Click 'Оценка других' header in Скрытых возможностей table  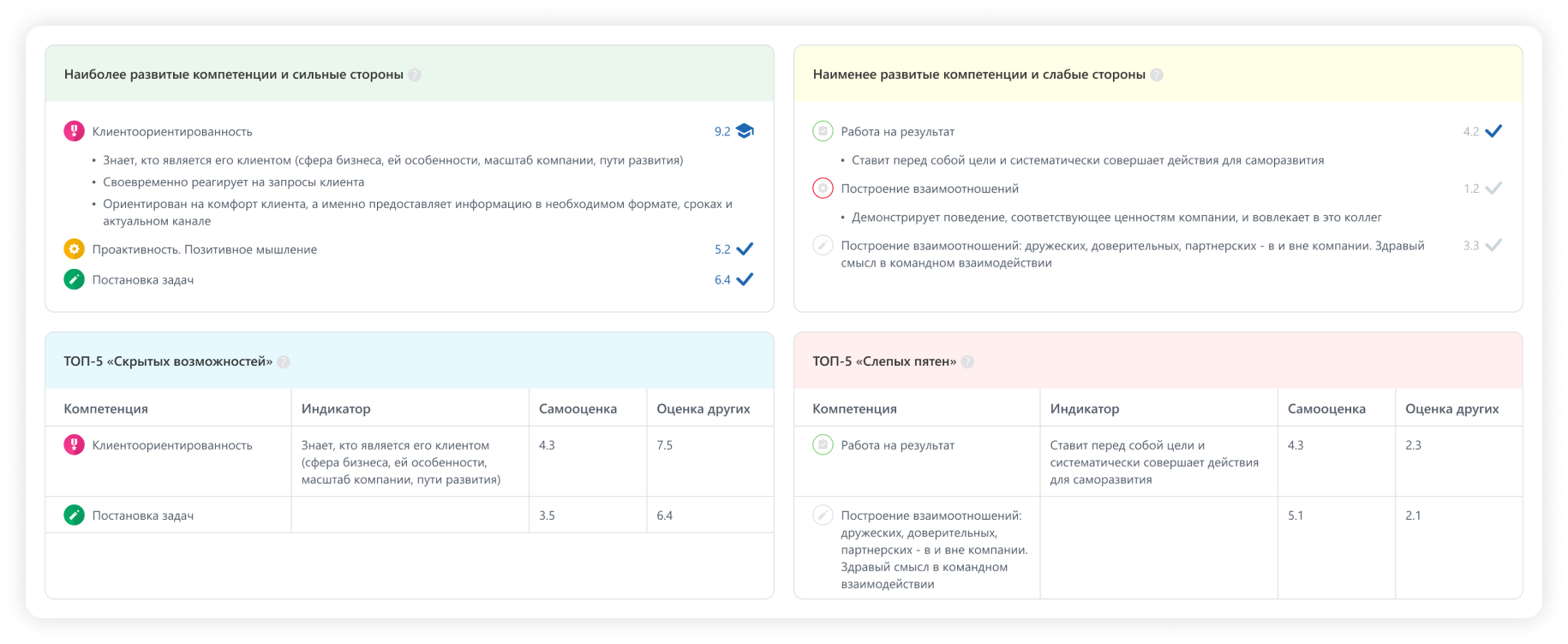point(703,408)
